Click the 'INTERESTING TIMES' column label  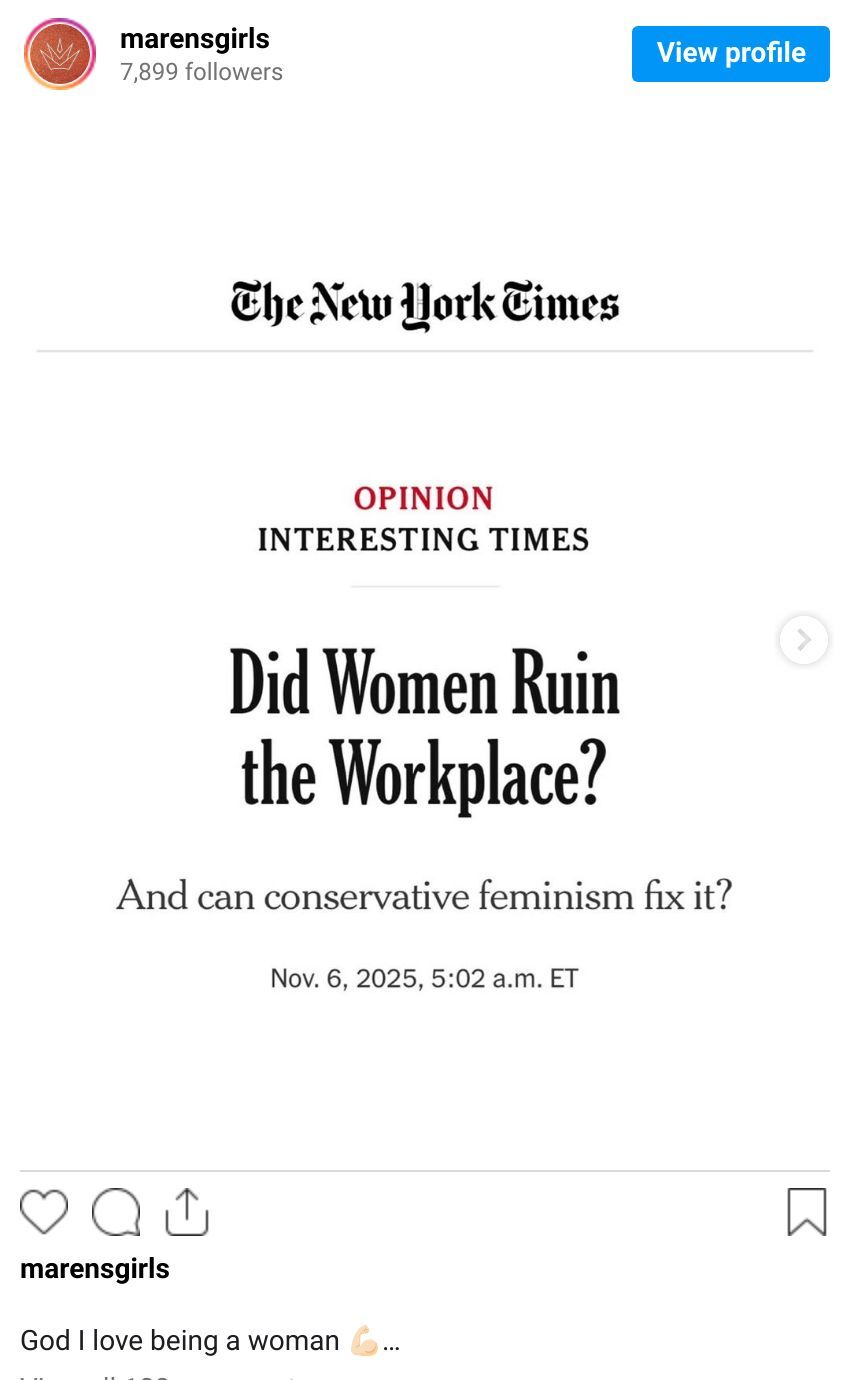point(424,540)
